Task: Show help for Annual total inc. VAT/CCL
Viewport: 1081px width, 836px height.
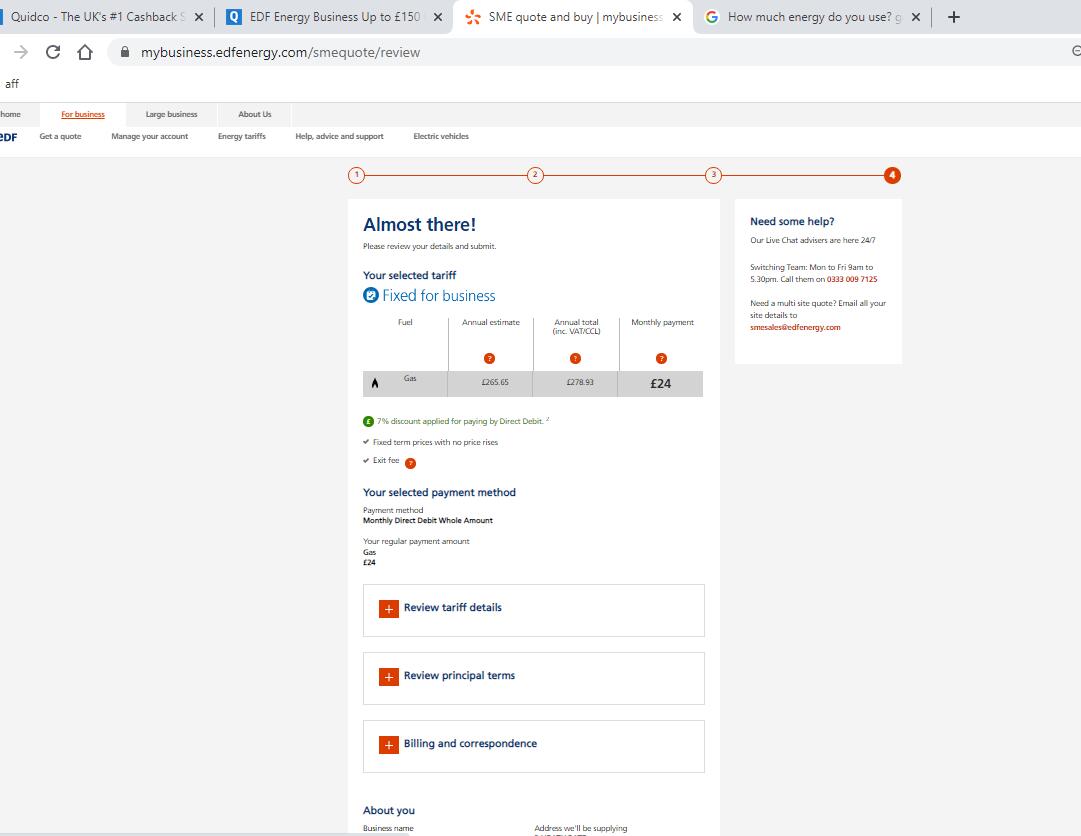Action: tap(575, 358)
